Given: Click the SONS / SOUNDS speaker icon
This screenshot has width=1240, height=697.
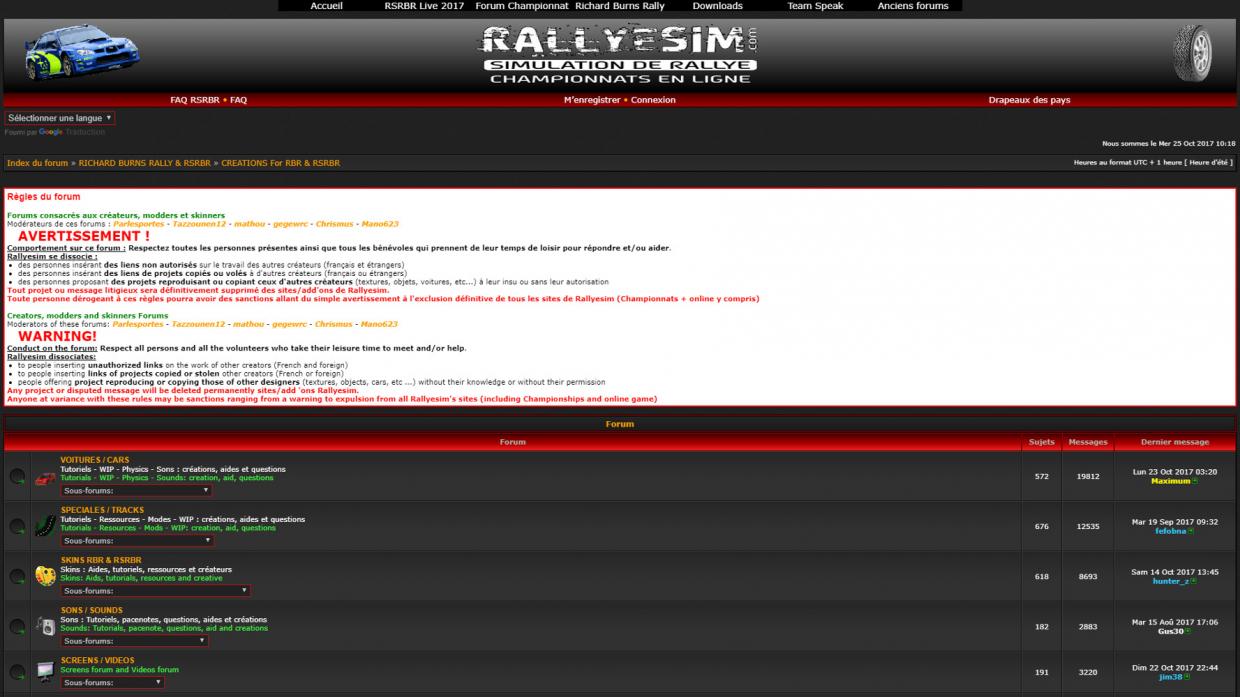Looking at the screenshot, I should pyautogui.click(x=45, y=626).
